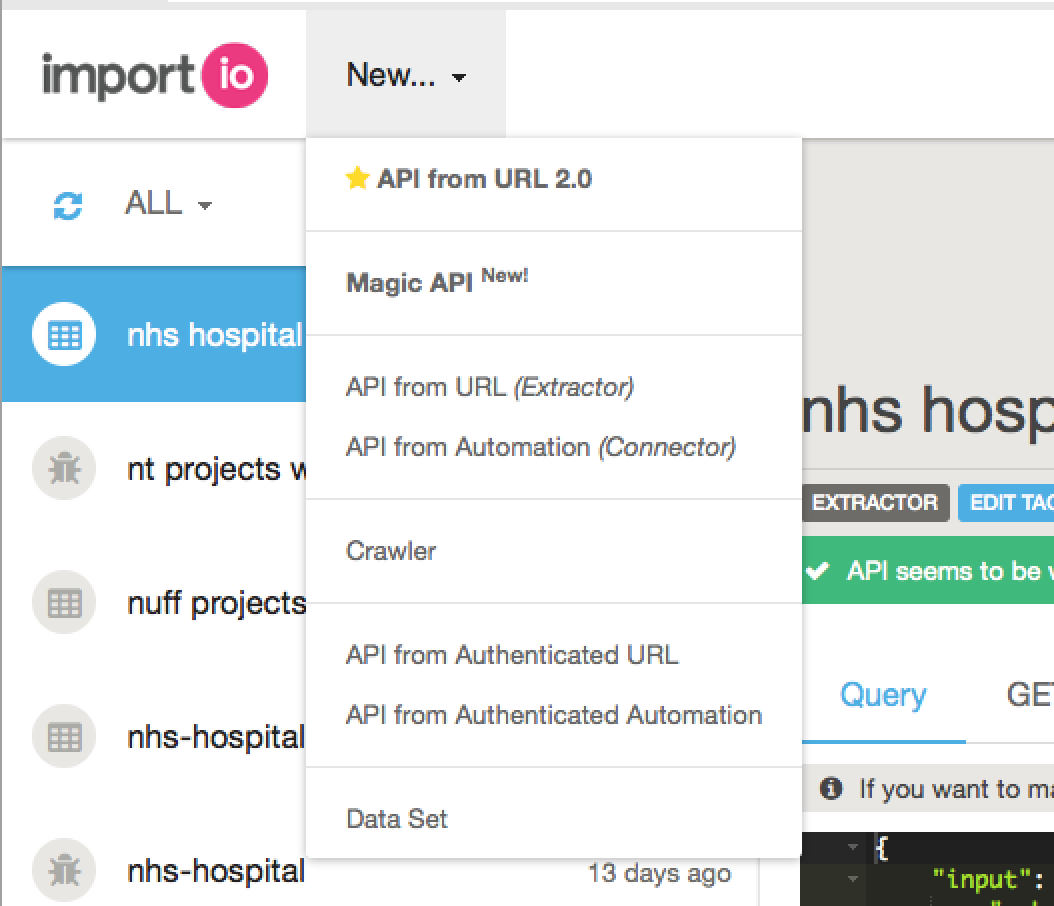The image size is (1054, 906).
Task: Select the nuff projects list row
Action: (154, 603)
